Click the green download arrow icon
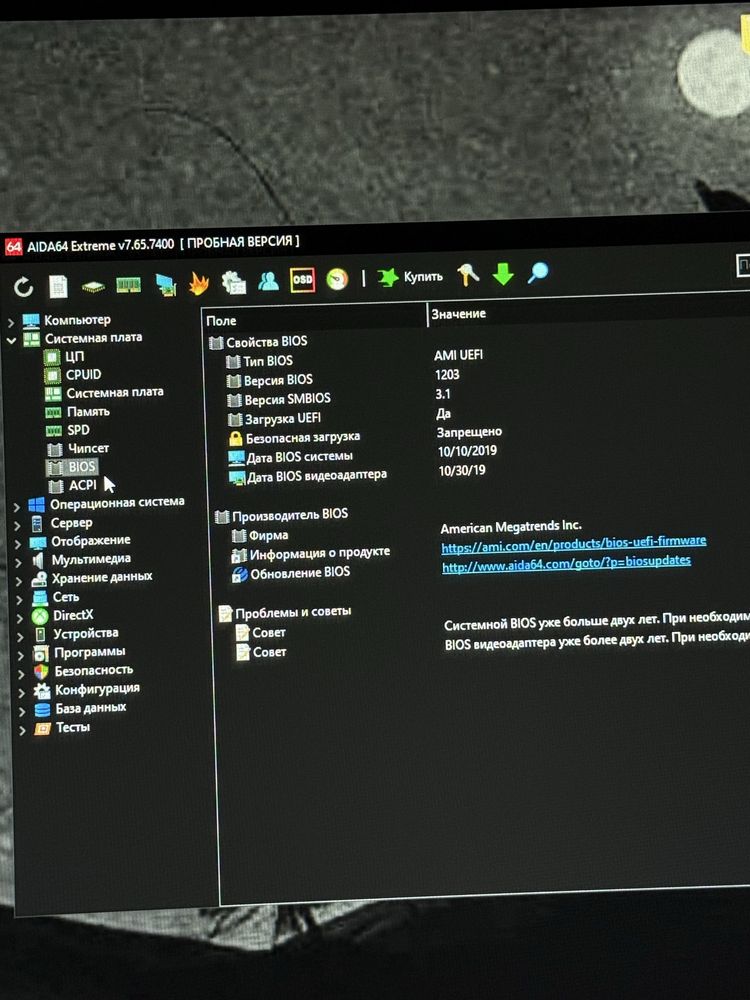This screenshot has width=750, height=1000. (503, 274)
